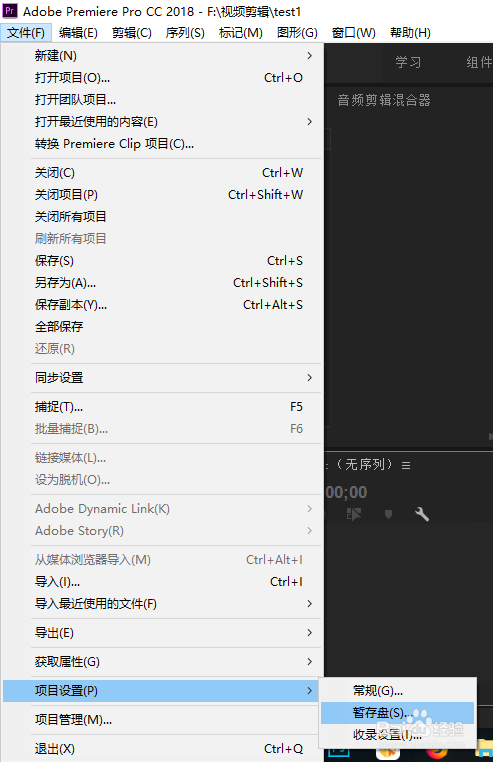Select 关闭所有项目 menu item
Image resolution: width=493 pixels, height=762 pixels.
click(163, 217)
